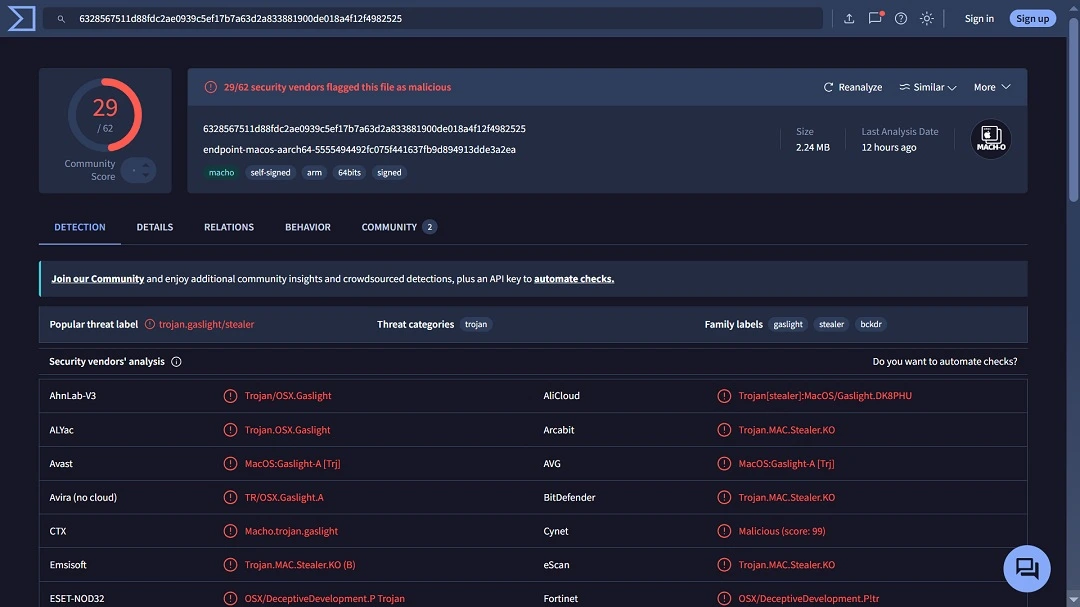Click the AhnLab-V3 detection warning icon
Viewport: 1080px width, 607px height.
230,396
